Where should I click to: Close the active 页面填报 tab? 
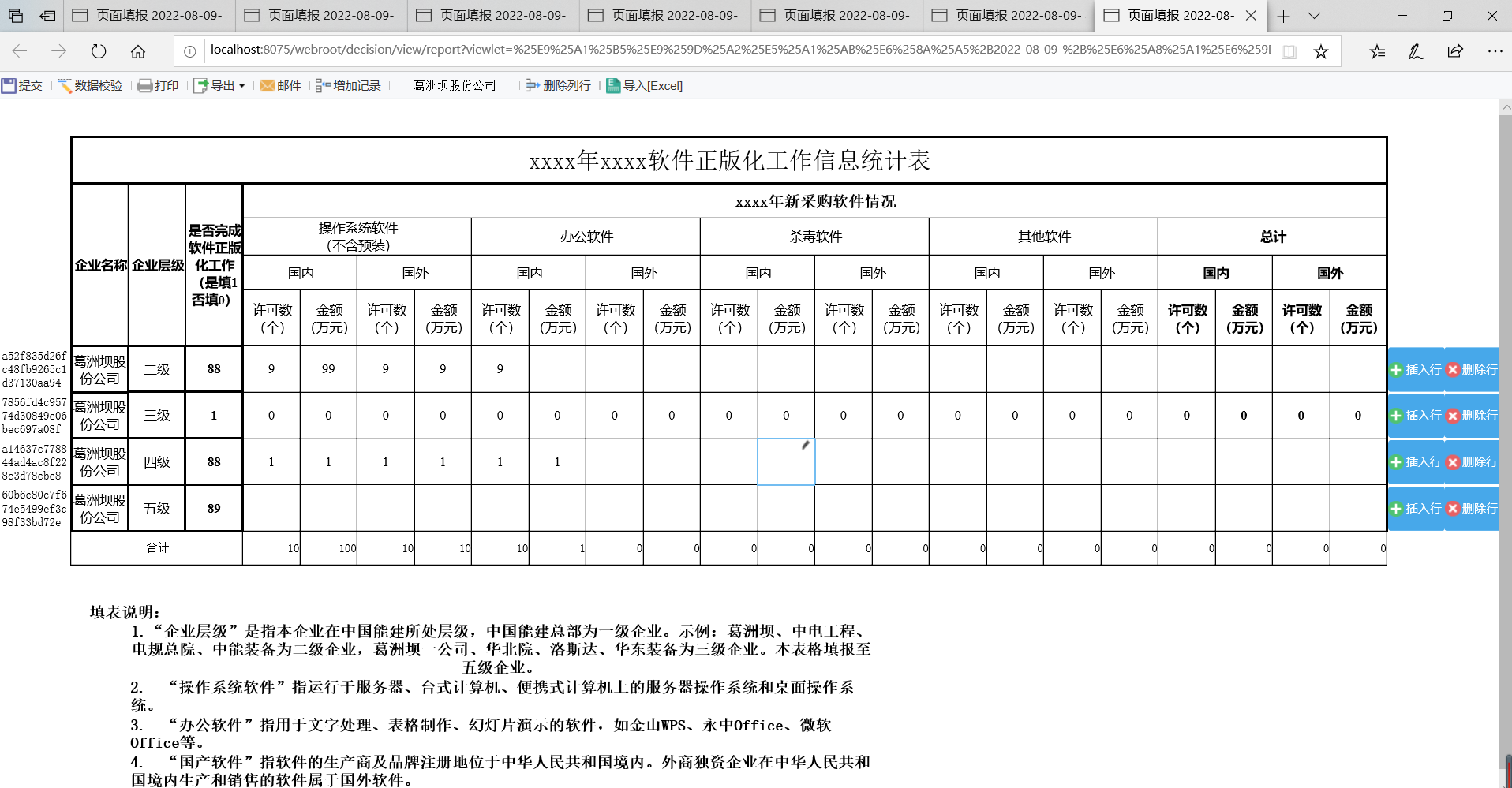click(1251, 16)
